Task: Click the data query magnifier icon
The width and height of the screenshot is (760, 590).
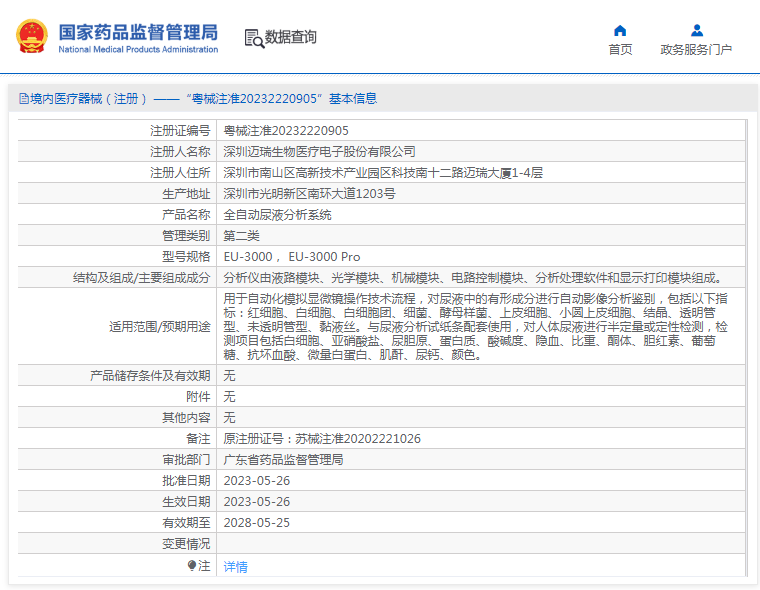Action: pyautogui.click(x=254, y=38)
